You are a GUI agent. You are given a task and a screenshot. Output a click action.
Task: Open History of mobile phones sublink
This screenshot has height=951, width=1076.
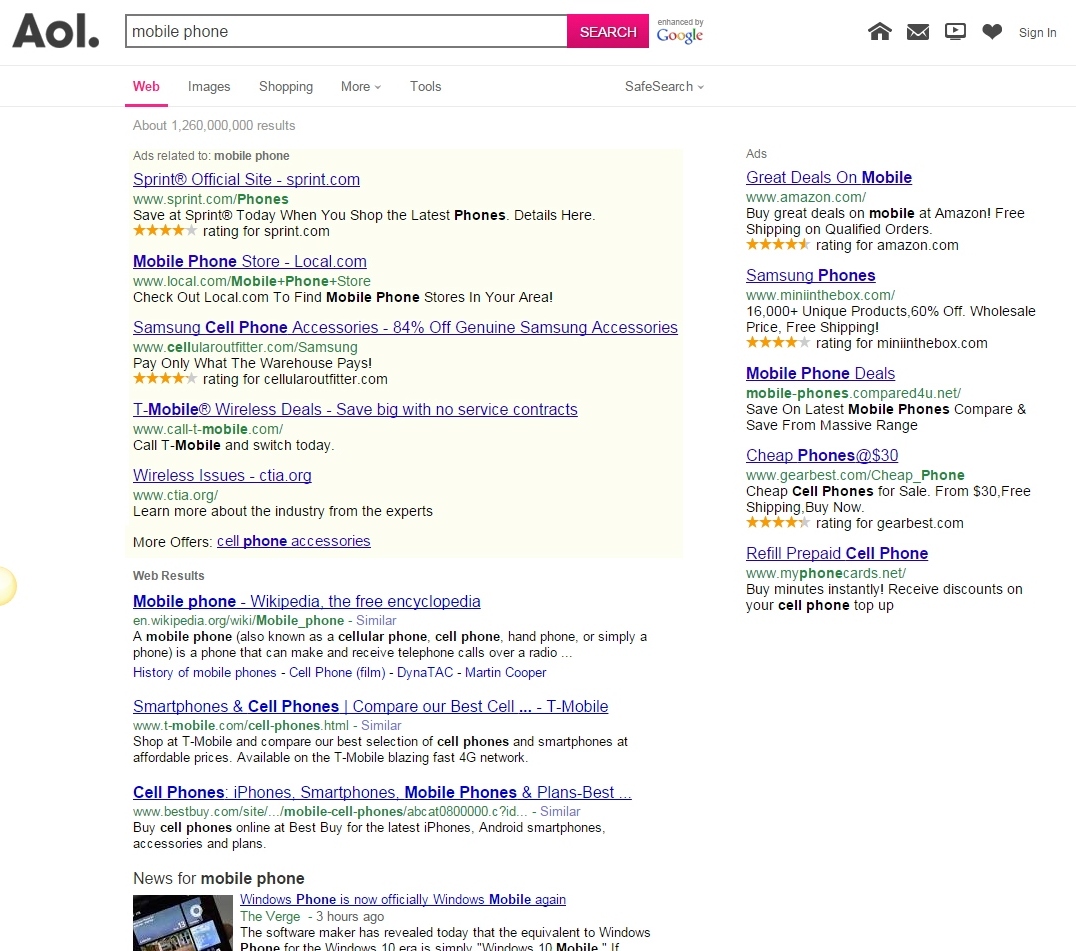(204, 672)
